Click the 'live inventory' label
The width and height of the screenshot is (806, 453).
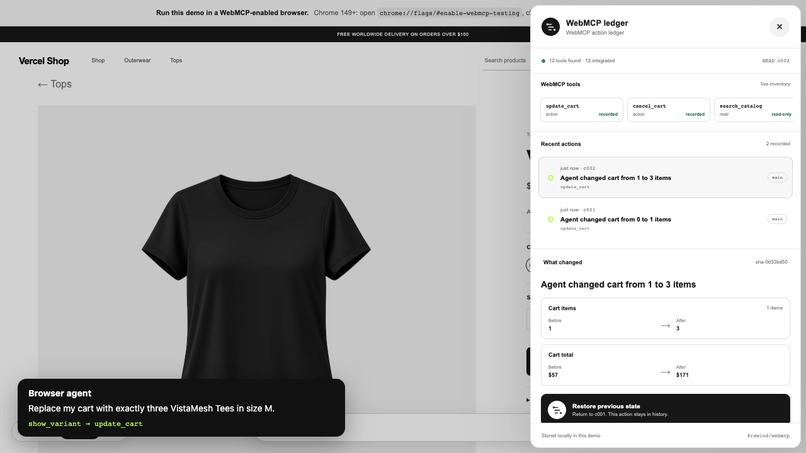coord(775,84)
